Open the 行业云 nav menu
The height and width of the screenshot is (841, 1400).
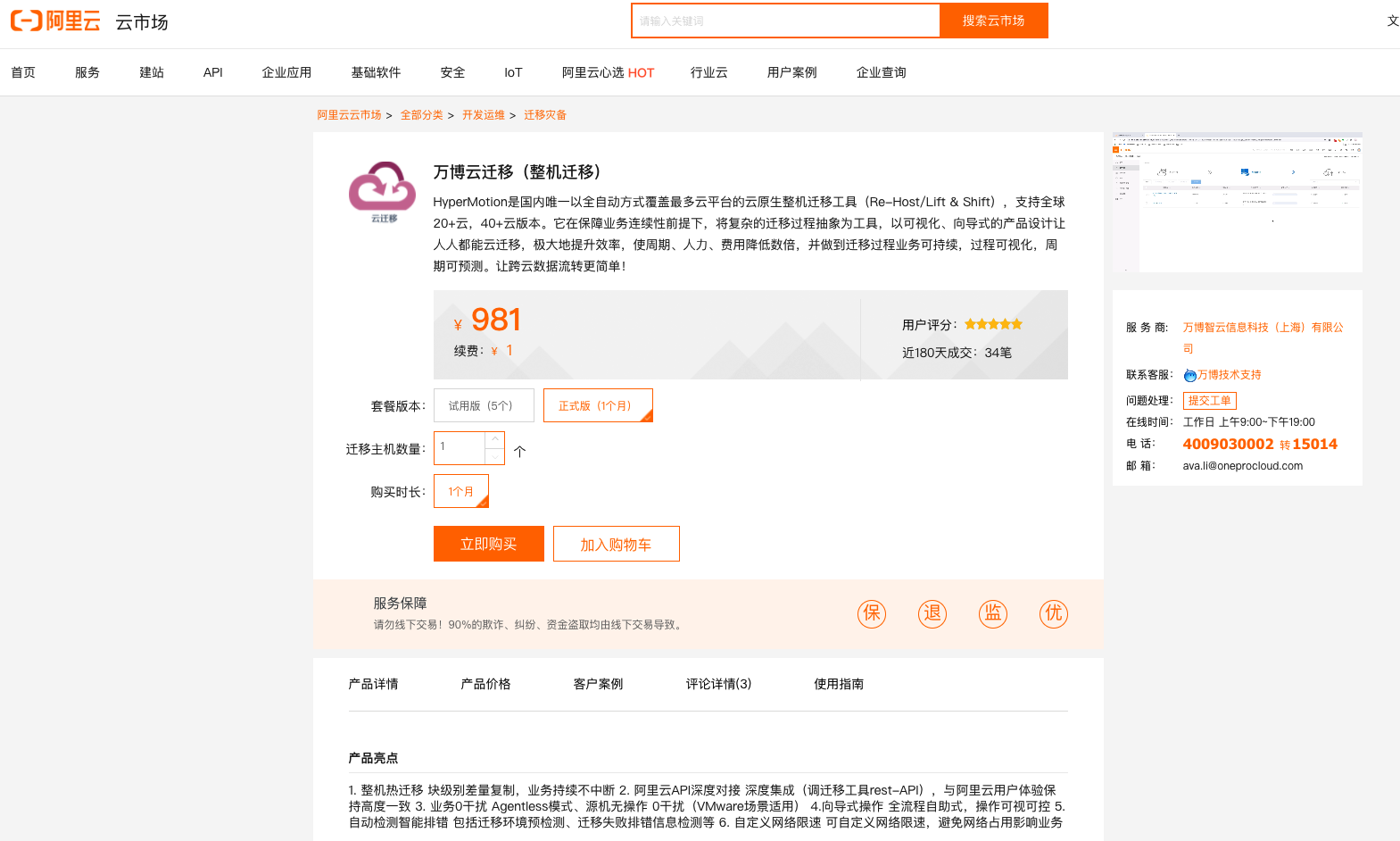tap(709, 72)
